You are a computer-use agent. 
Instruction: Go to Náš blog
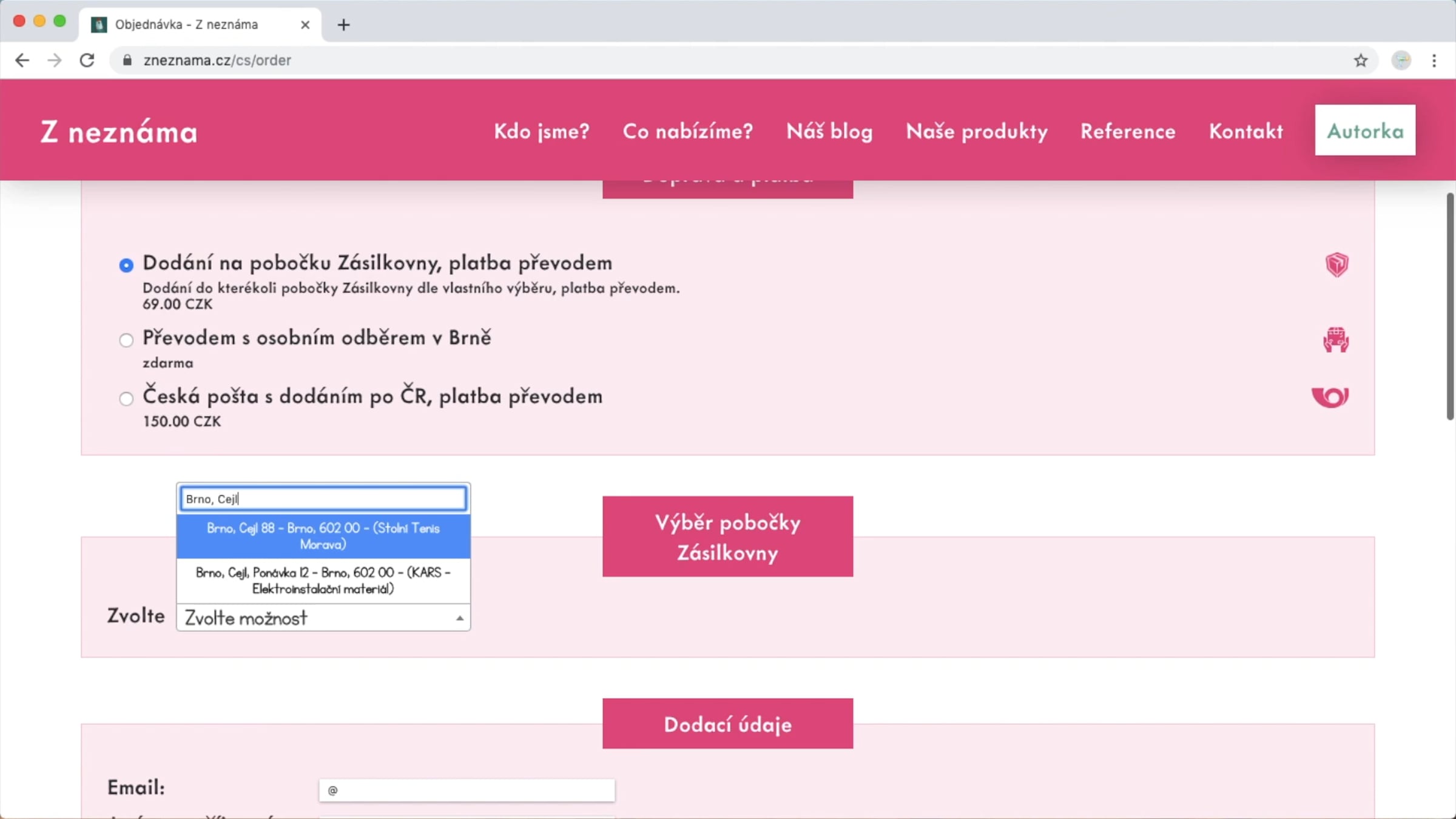point(829,131)
